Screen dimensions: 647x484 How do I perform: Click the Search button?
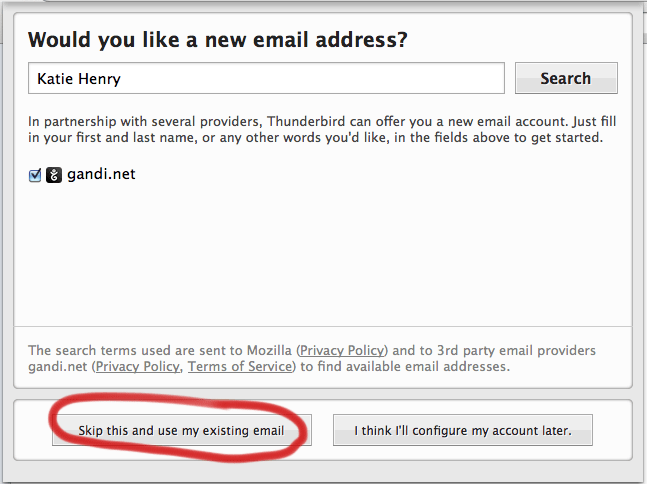tap(566, 78)
